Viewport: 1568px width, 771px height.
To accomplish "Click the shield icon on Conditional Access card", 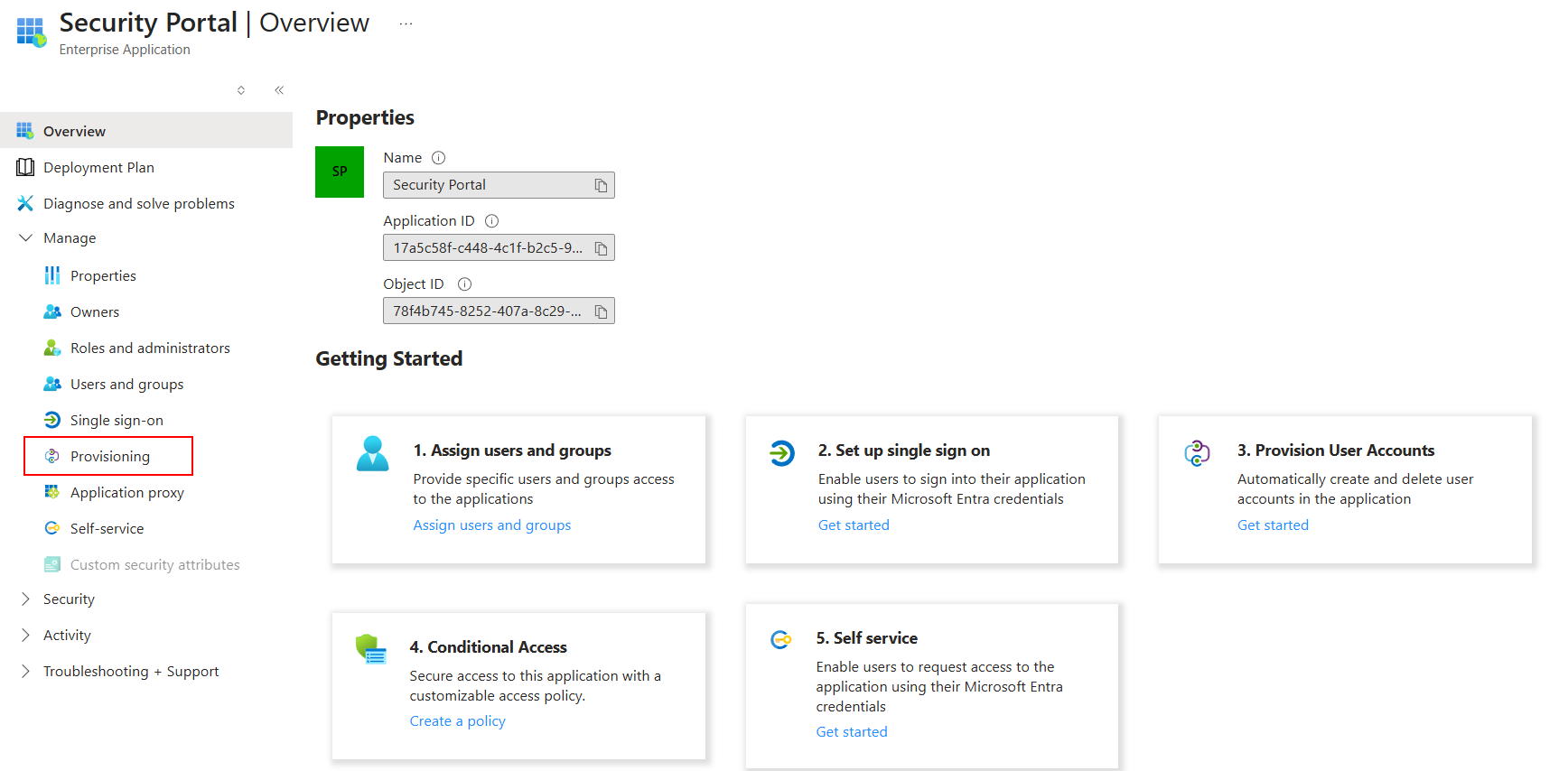I will [370, 648].
